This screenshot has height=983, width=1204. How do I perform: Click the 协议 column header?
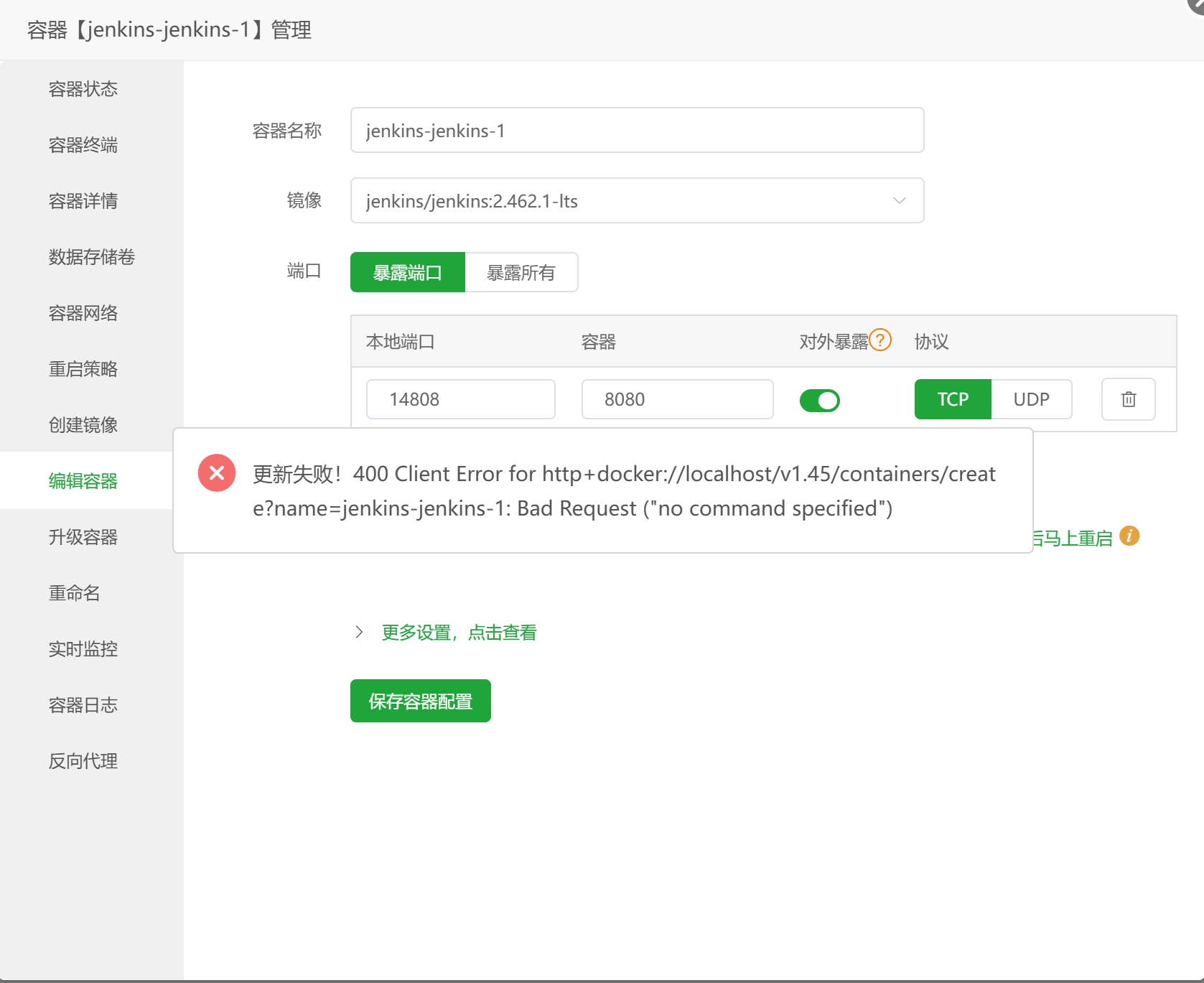click(x=932, y=342)
